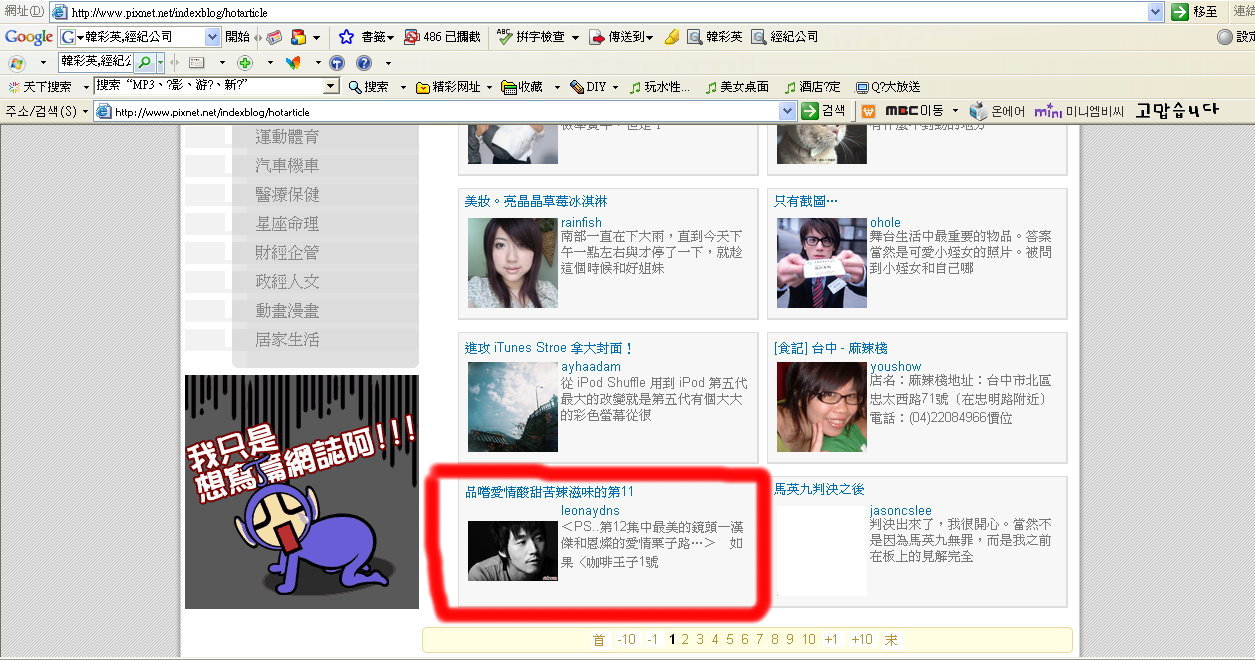Open the MSN butterfly icon
1255x660 pixels.
pyautogui.click(x=292, y=62)
